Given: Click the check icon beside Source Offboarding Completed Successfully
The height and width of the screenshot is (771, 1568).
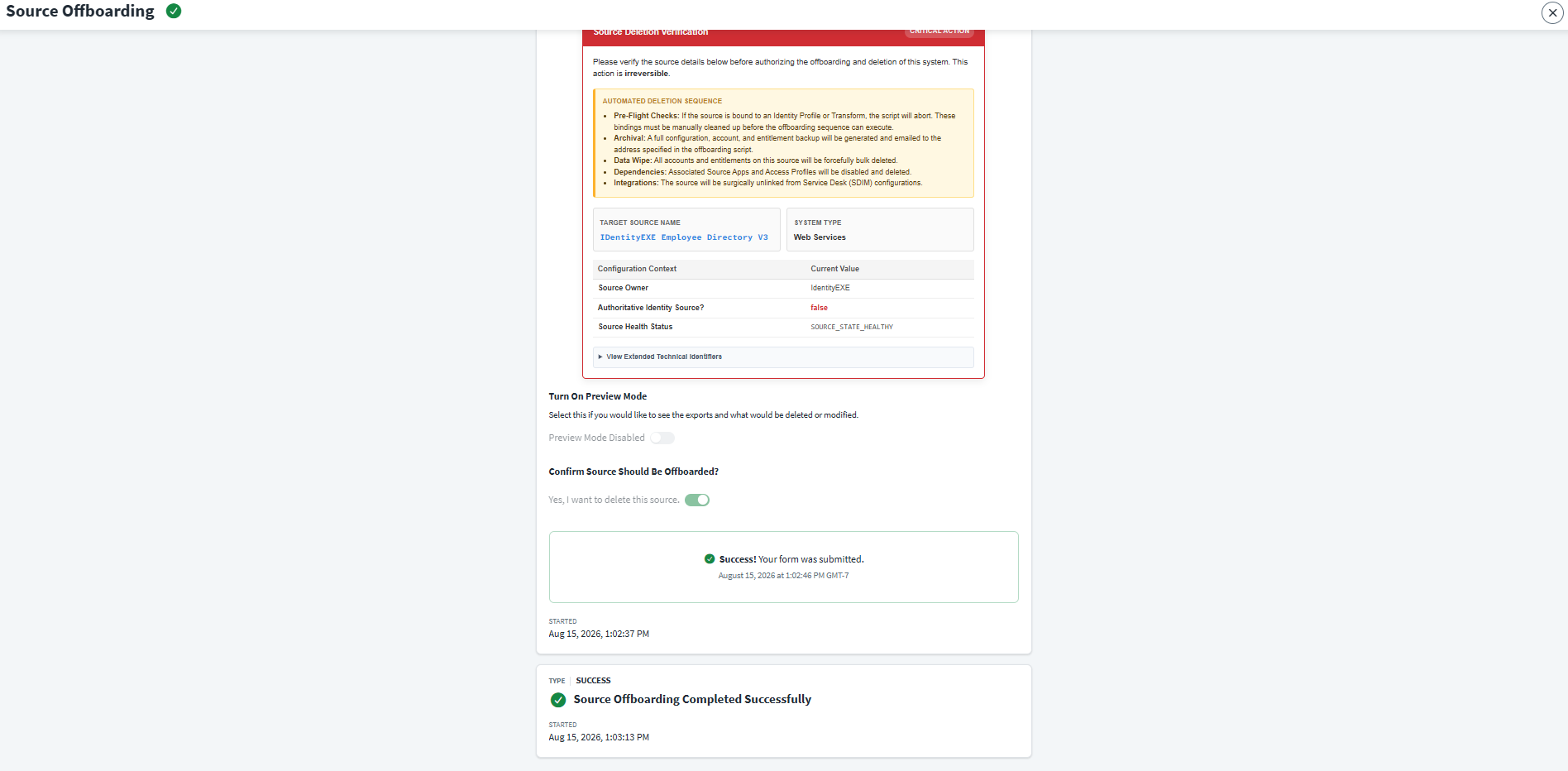Looking at the screenshot, I should (x=558, y=700).
